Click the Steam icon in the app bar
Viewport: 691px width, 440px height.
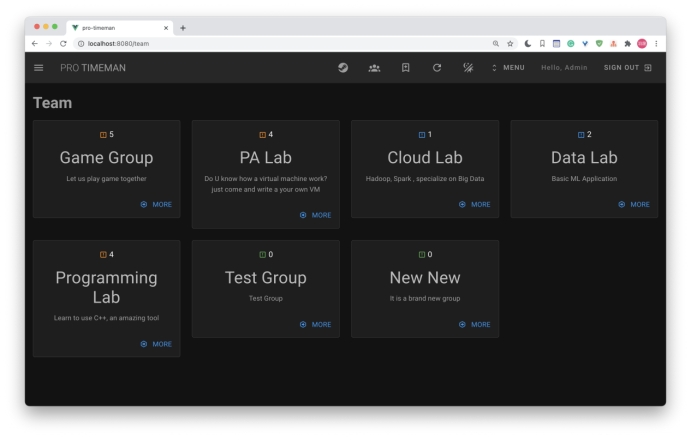342,68
